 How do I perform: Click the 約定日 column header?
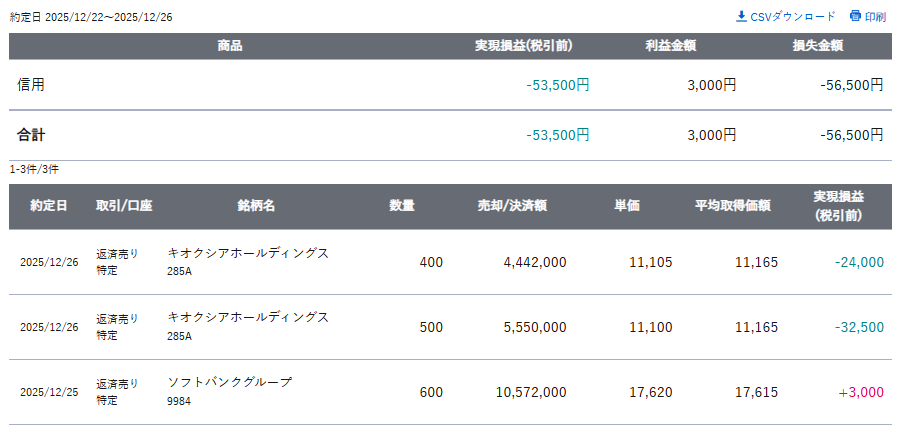[x=48, y=206]
